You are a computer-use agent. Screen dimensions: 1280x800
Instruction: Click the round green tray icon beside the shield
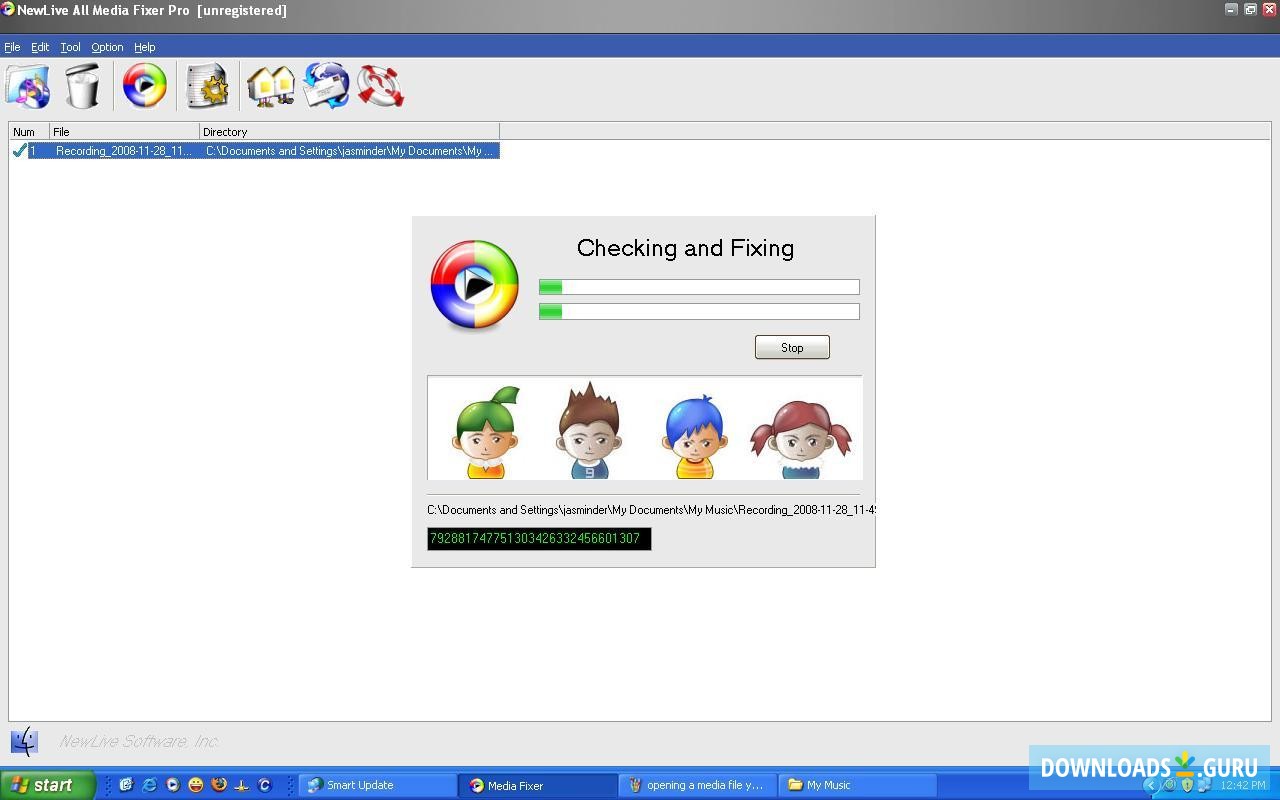click(1169, 785)
